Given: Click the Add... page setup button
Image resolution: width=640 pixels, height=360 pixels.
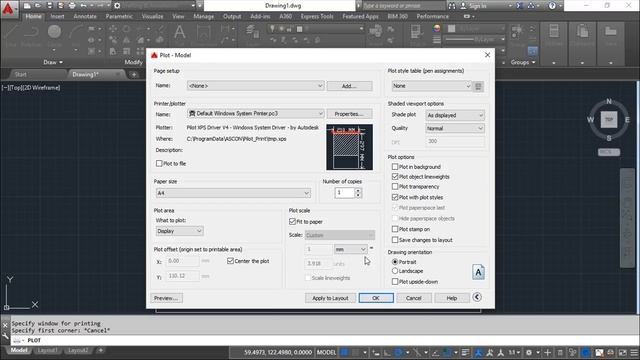Looking at the screenshot, I should pos(349,86).
